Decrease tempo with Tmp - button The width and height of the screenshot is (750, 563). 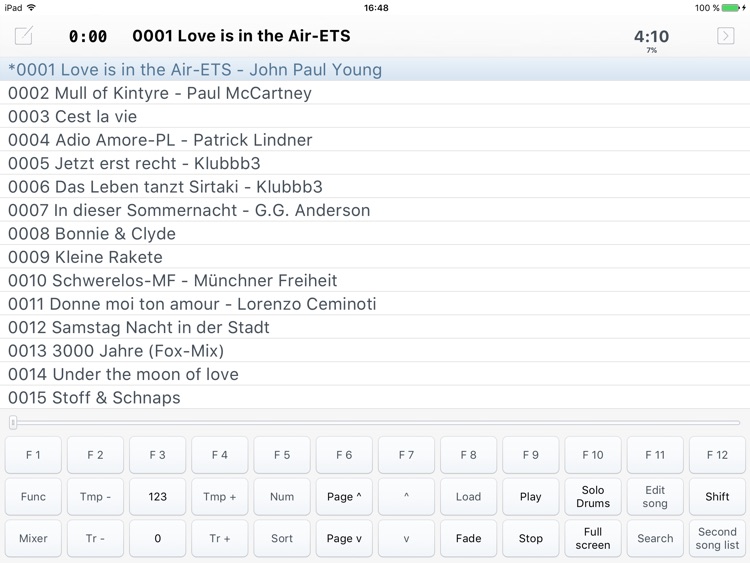point(95,497)
